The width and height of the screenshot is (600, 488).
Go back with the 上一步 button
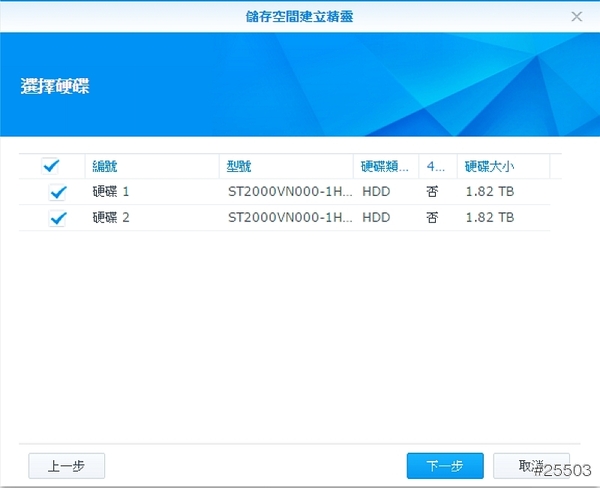coord(67,466)
